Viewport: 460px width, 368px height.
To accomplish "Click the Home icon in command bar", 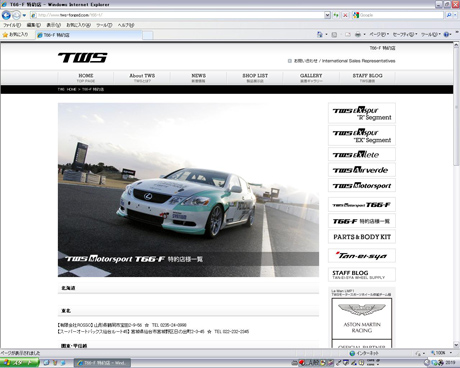I will coord(320,34).
